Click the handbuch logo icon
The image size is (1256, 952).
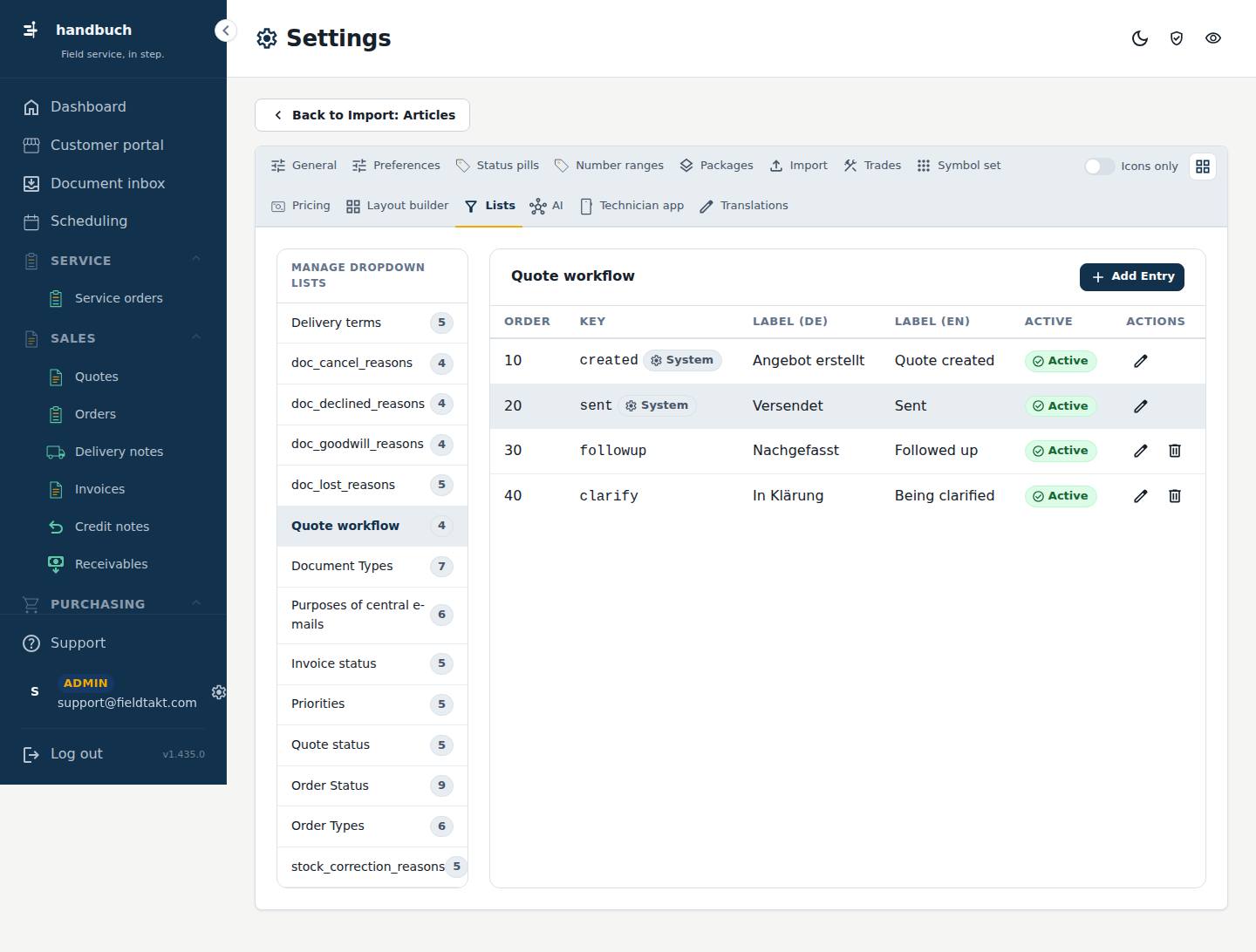(31, 30)
